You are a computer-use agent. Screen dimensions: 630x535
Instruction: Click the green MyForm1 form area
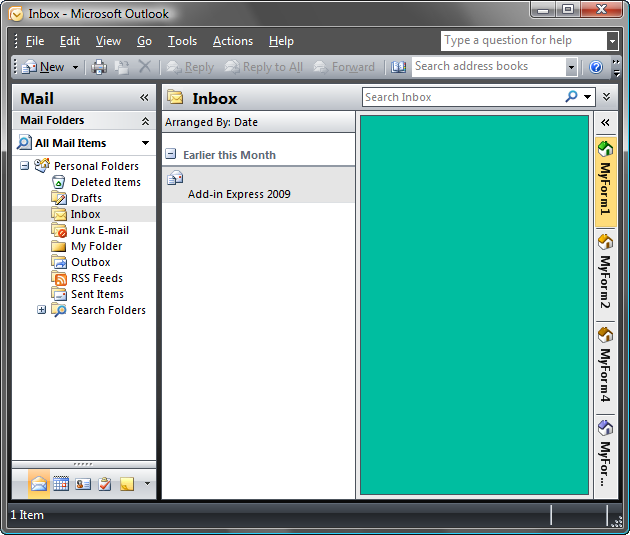pyautogui.click(x=474, y=305)
